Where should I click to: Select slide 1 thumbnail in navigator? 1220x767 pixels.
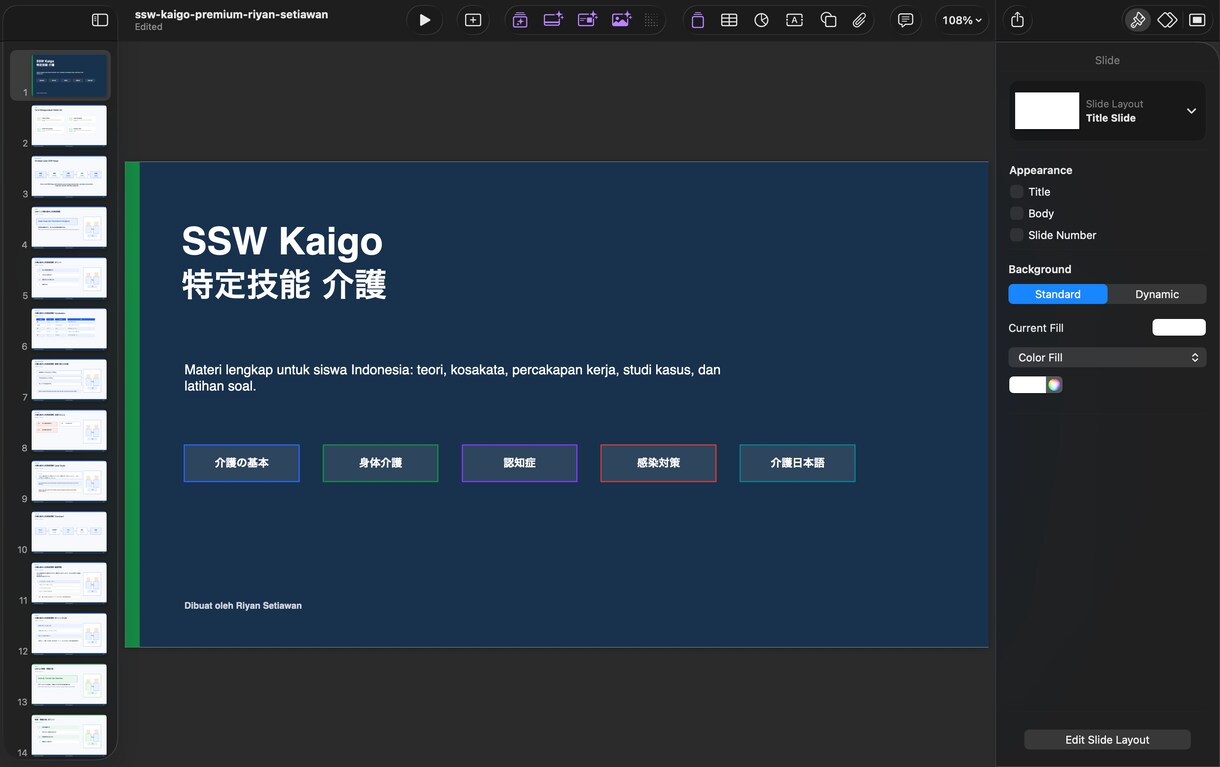[69, 75]
